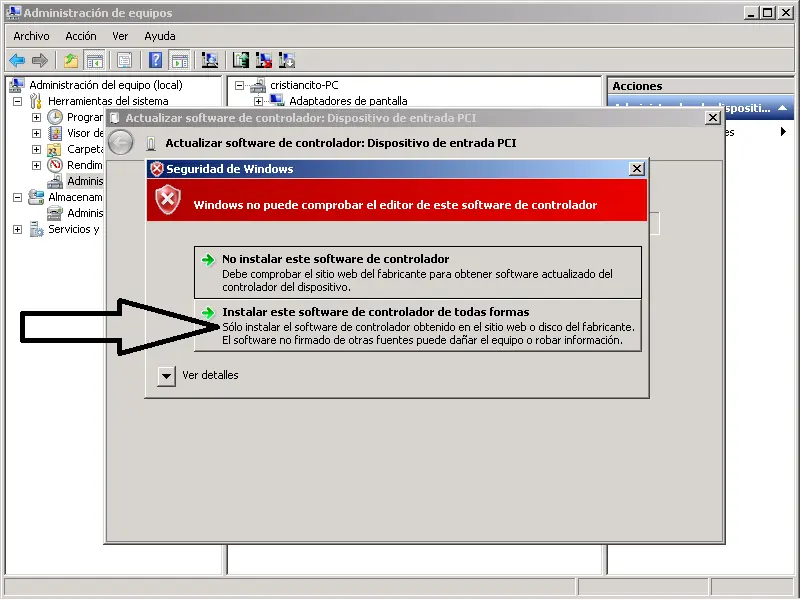Click the Update driver software toolbar icon
The height and width of the screenshot is (600, 800).
point(240,61)
